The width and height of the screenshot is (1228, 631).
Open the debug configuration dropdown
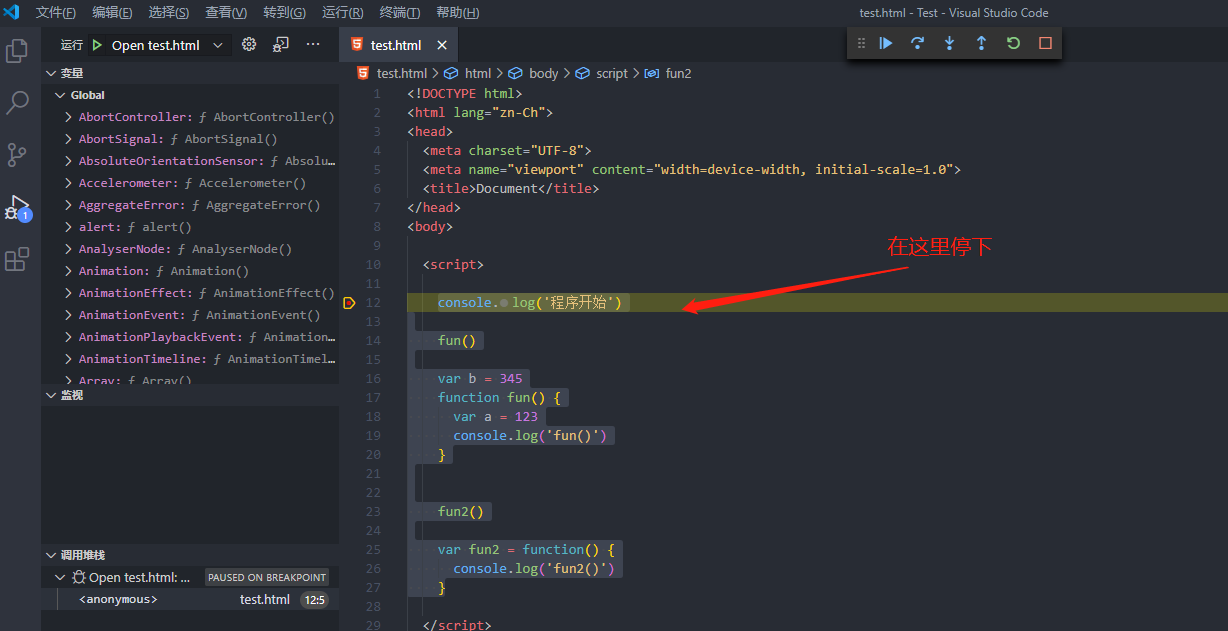(x=218, y=45)
